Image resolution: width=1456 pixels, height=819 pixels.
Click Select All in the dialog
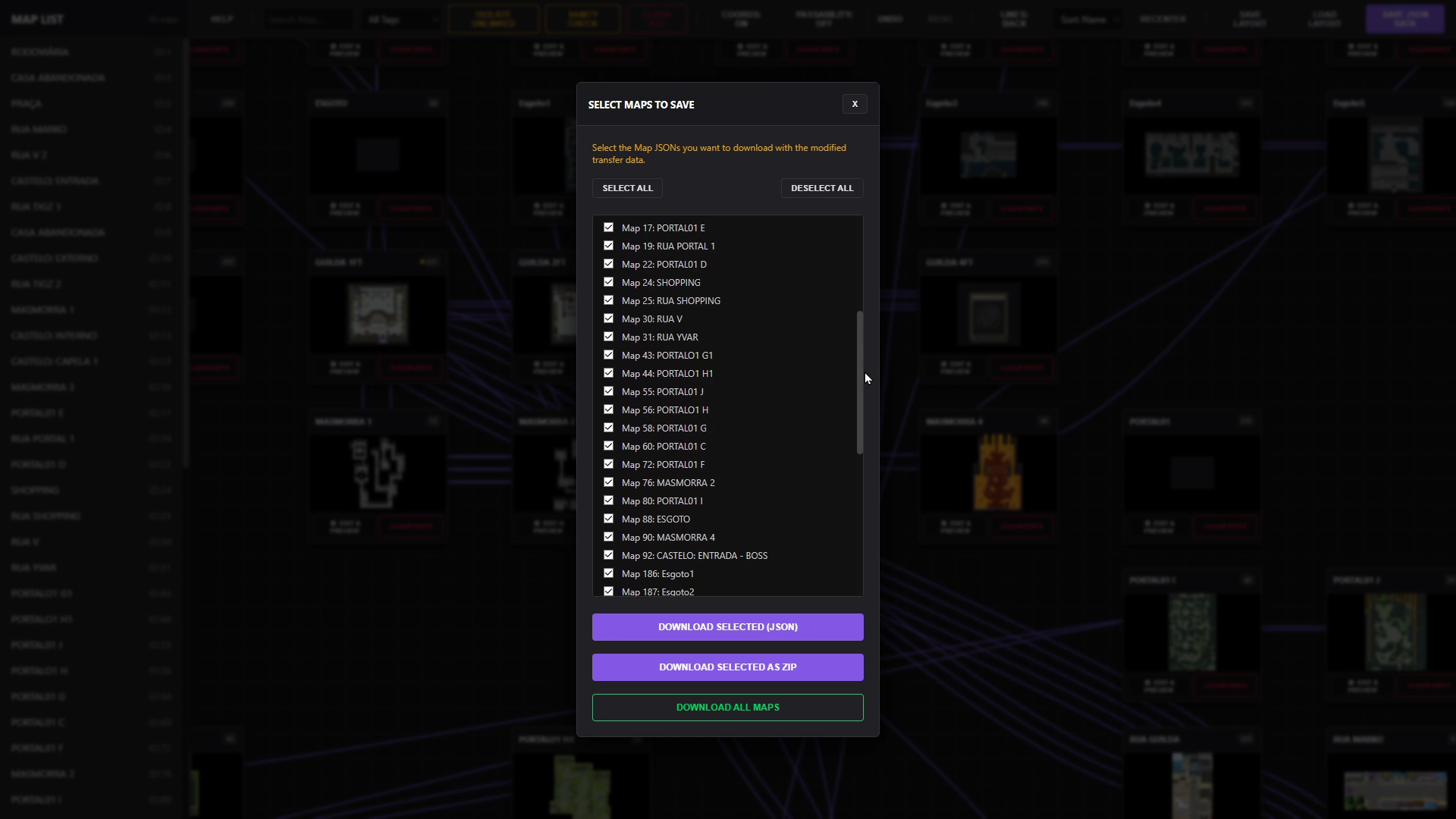(x=627, y=188)
